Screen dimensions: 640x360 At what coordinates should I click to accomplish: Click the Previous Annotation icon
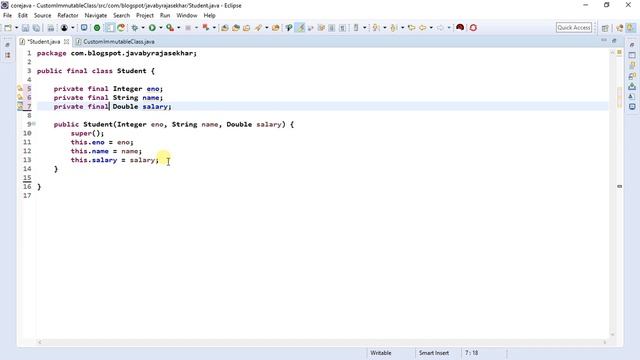(393, 28)
